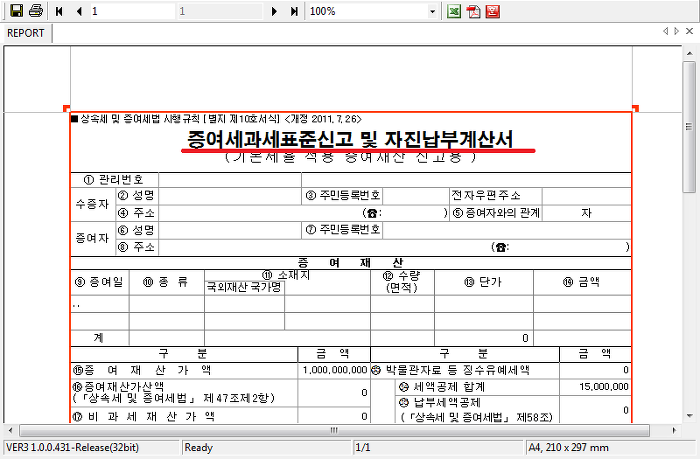Screen dimensions: 700x459
Task: Click the 증여자 ⑦ 주민등록번호 label
Action: coord(343,230)
